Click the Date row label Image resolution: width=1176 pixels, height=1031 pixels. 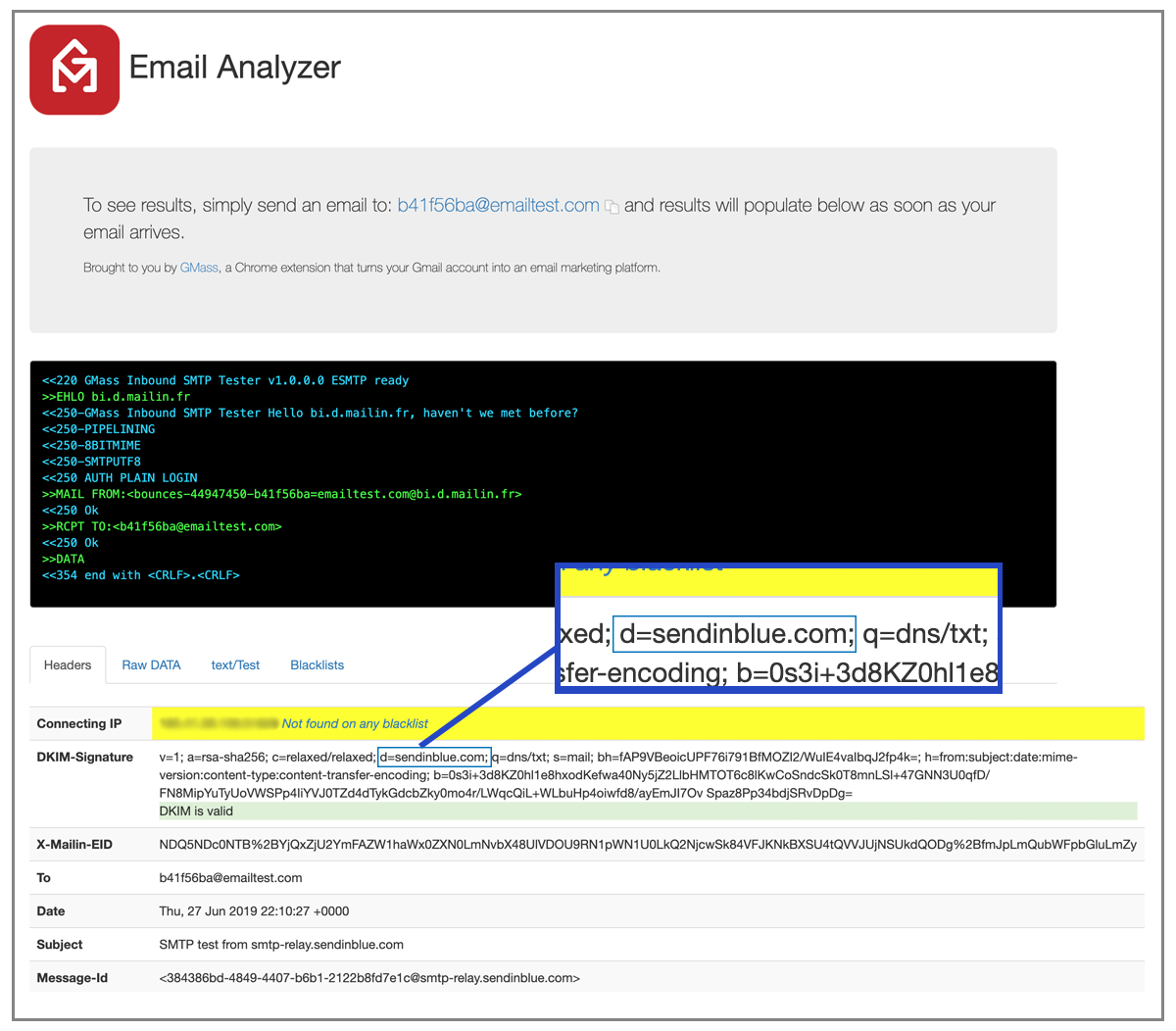tap(51, 910)
